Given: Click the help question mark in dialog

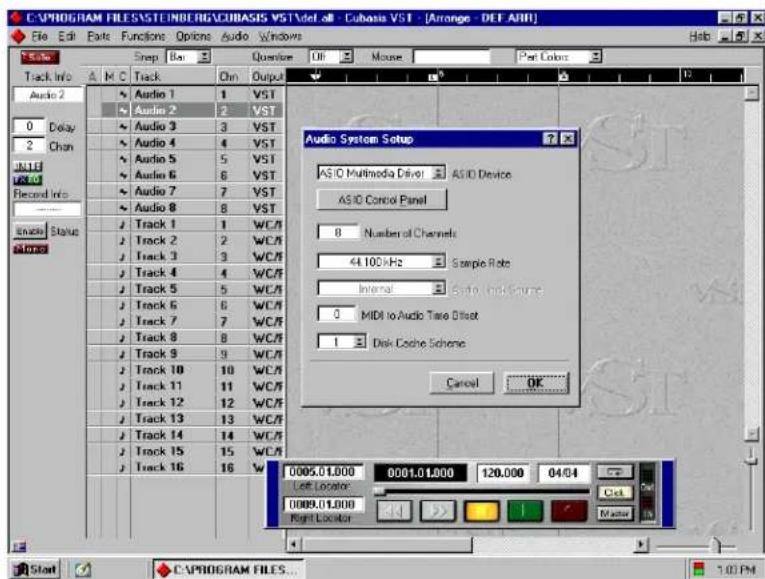Looking at the screenshot, I should (x=550, y=139).
